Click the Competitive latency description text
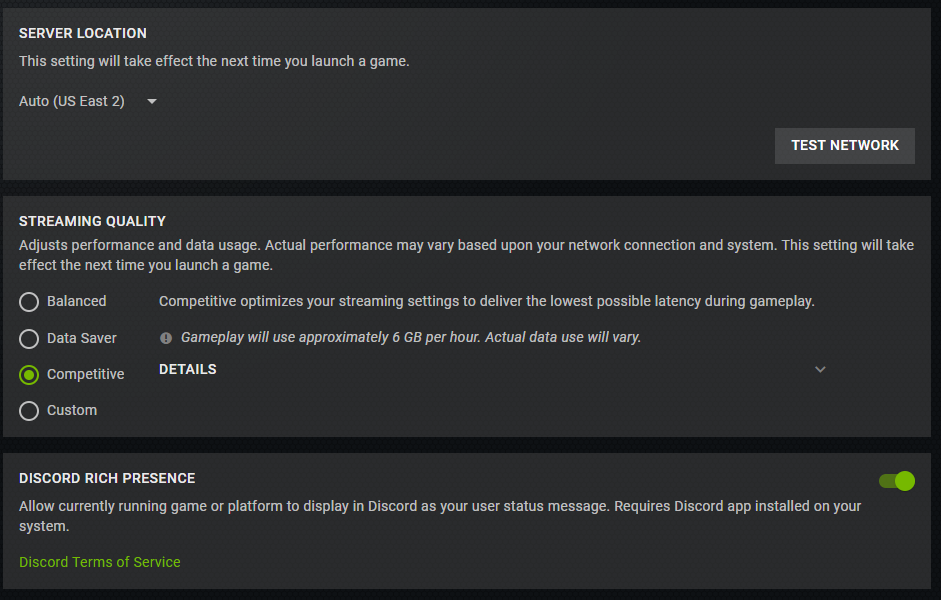Image resolution: width=941 pixels, height=600 pixels. (x=487, y=301)
